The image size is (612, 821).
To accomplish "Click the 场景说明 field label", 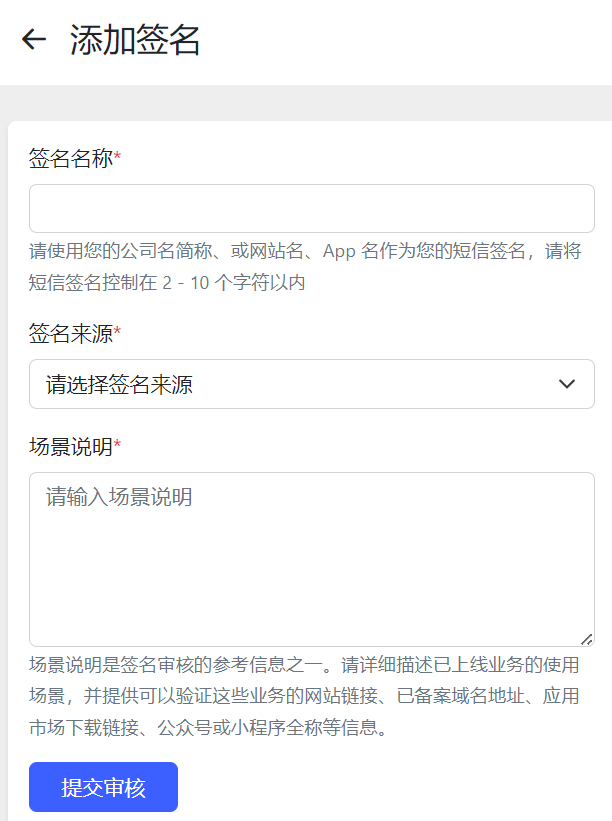I will tap(71, 447).
